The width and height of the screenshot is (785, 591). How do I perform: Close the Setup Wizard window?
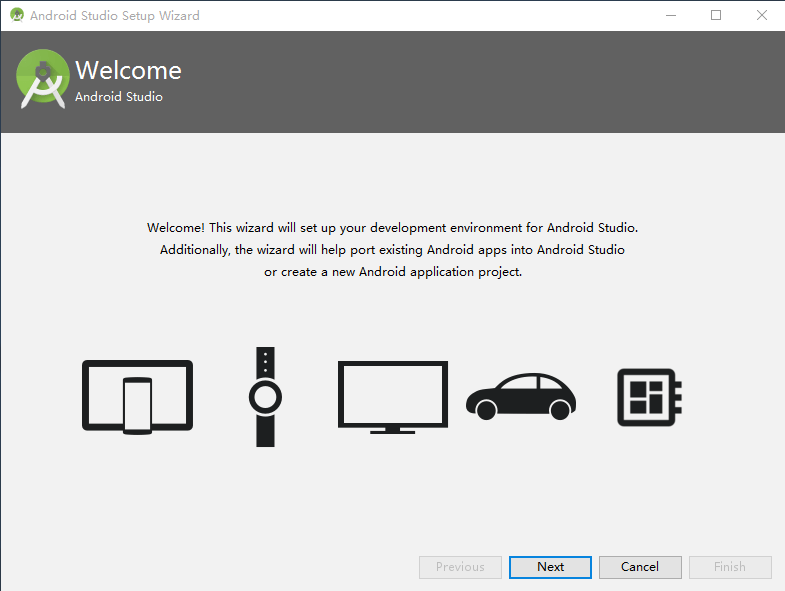point(761,16)
